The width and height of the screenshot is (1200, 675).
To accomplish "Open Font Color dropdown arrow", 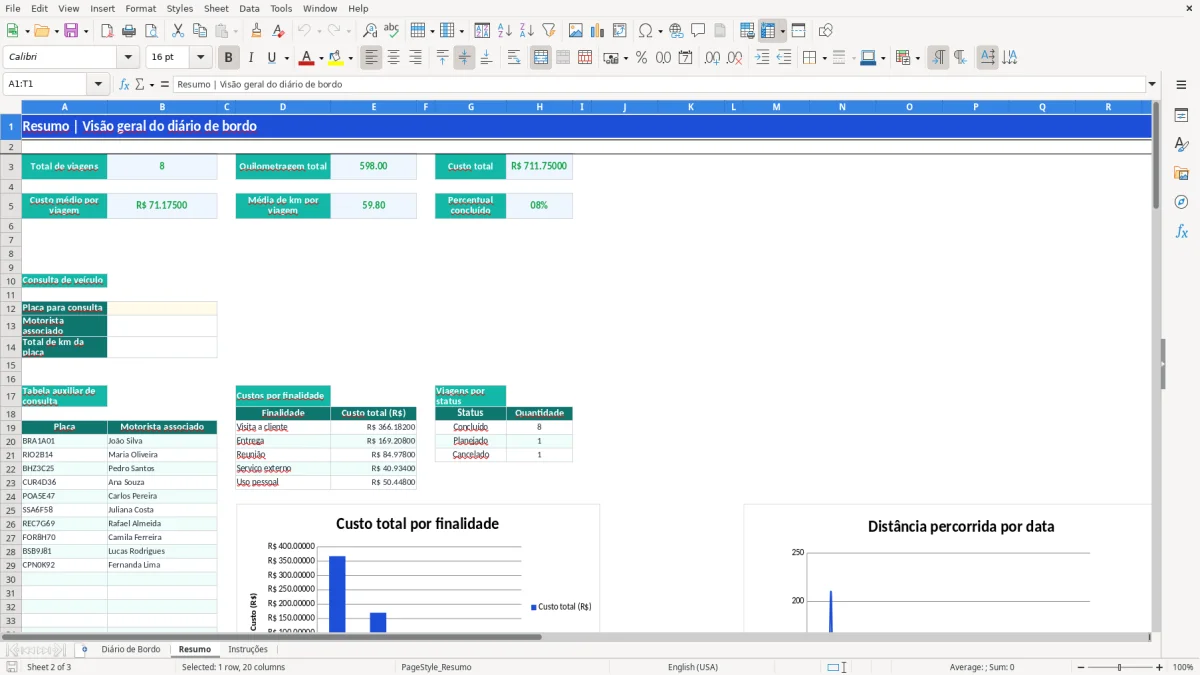I will (320, 58).
